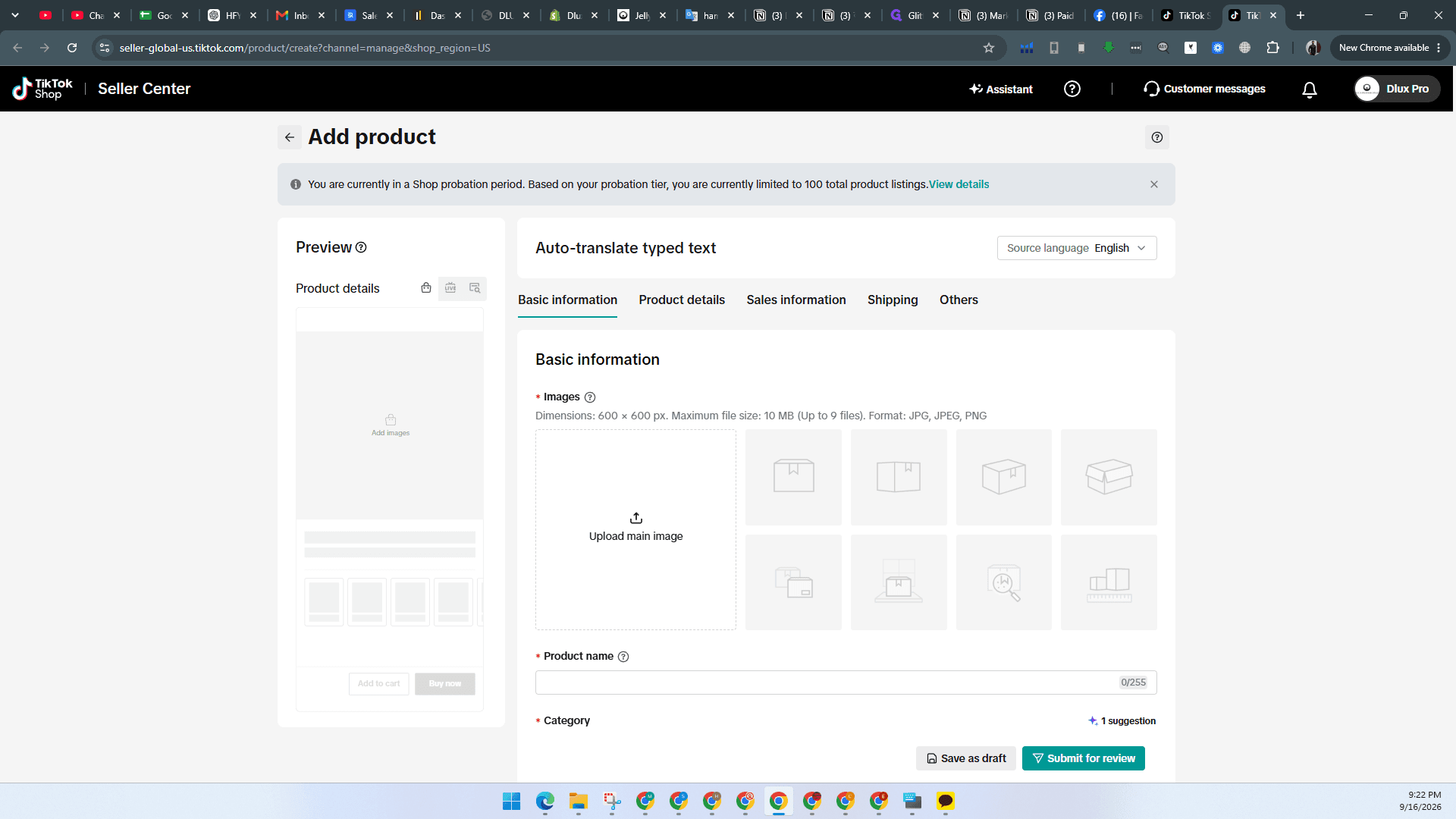
Task: Open the tab search dropdown arrow
Action: [15, 15]
